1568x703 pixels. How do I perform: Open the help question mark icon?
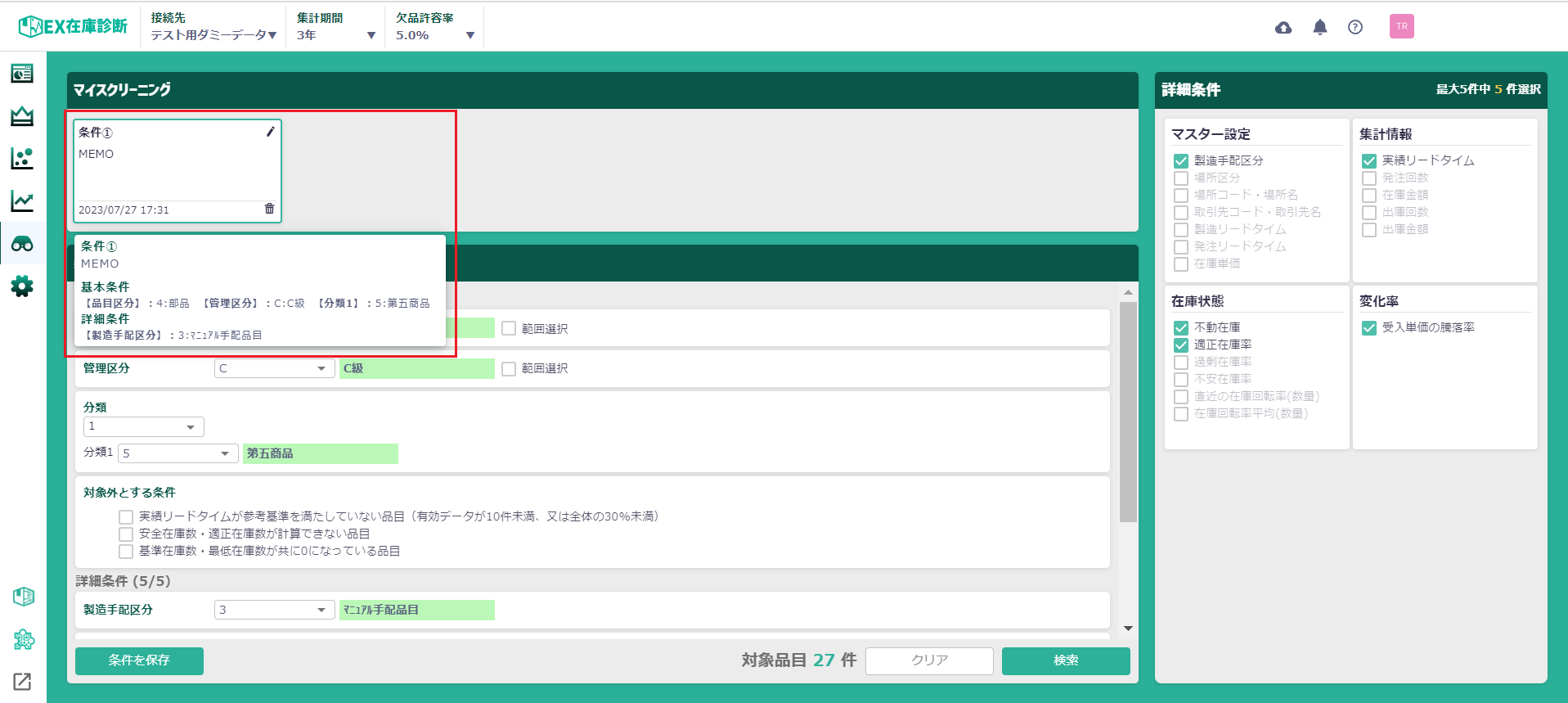(1355, 28)
